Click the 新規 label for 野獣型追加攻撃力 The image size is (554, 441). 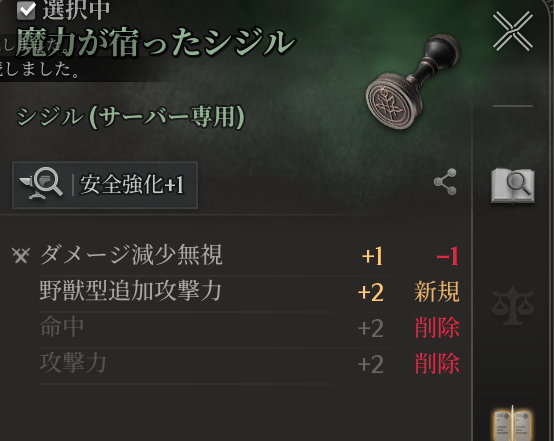[x=437, y=292]
